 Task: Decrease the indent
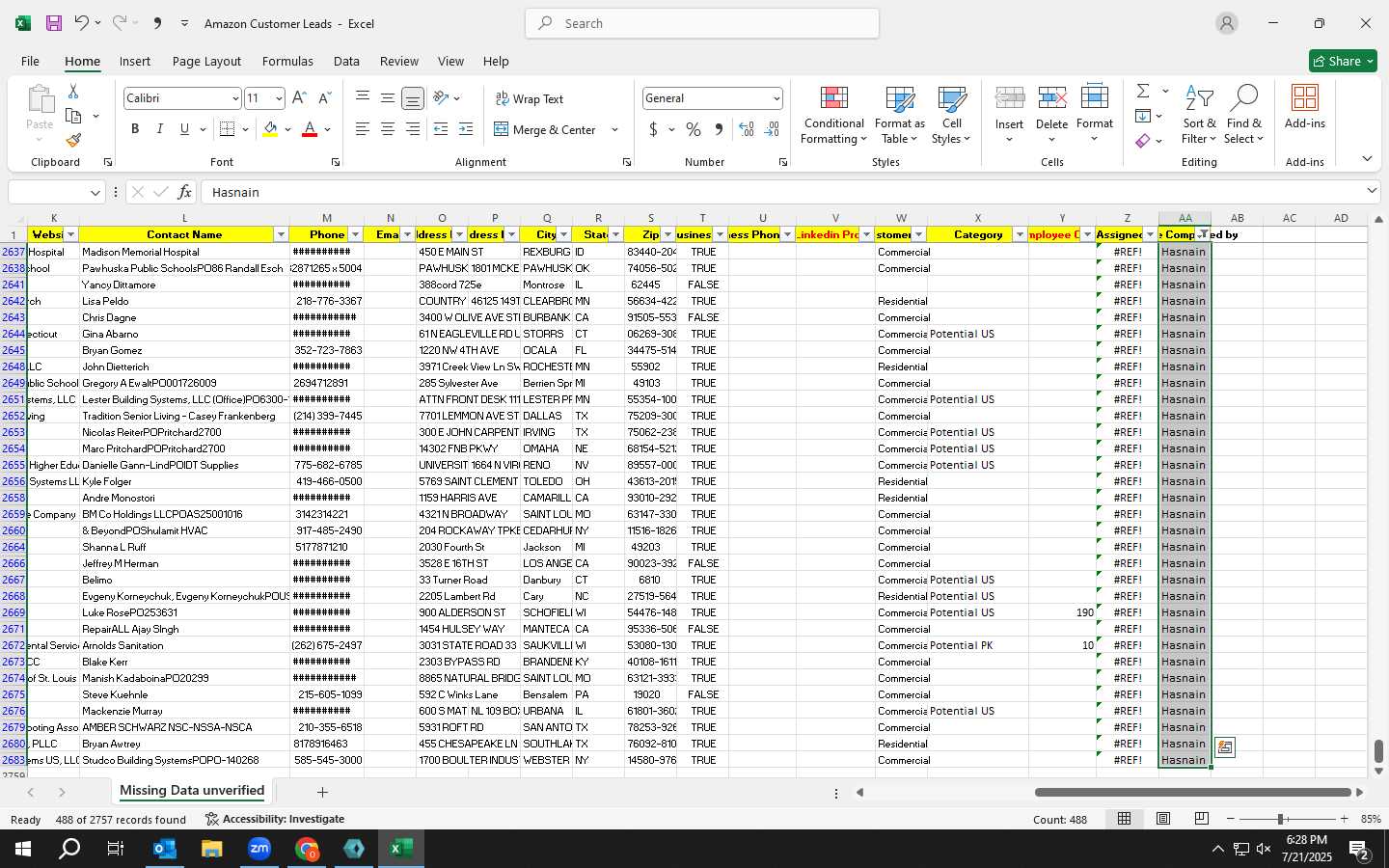(x=441, y=129)
